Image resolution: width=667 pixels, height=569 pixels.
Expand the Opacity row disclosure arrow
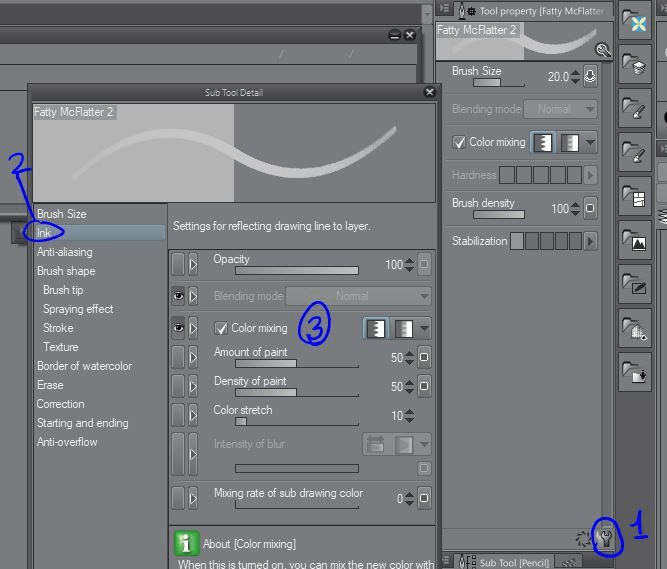[193, 265]
